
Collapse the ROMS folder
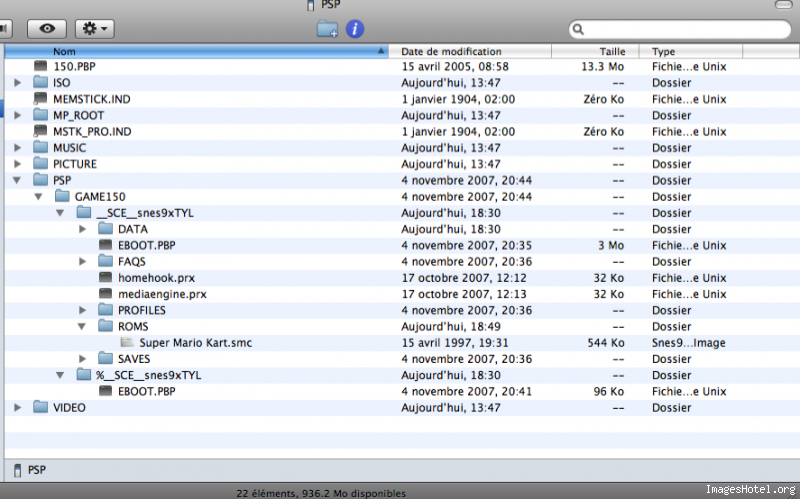82,327
